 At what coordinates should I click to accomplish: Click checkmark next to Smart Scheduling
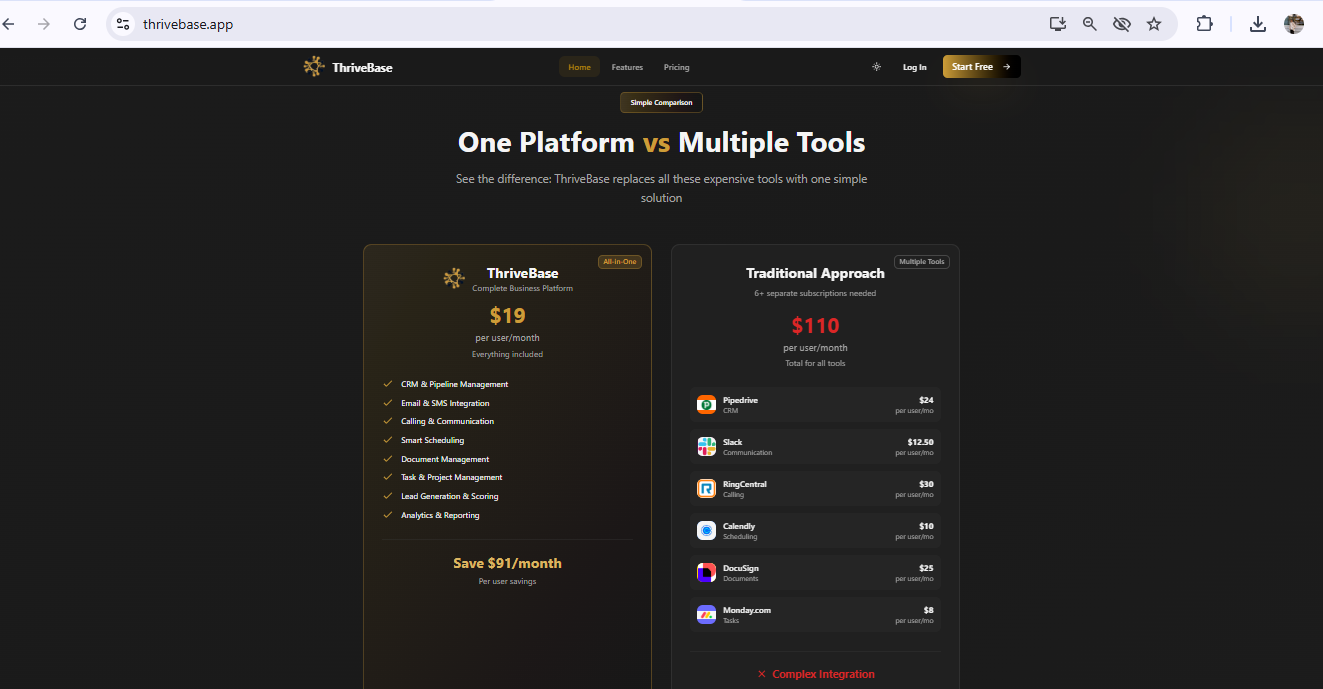tap(388, 440)
